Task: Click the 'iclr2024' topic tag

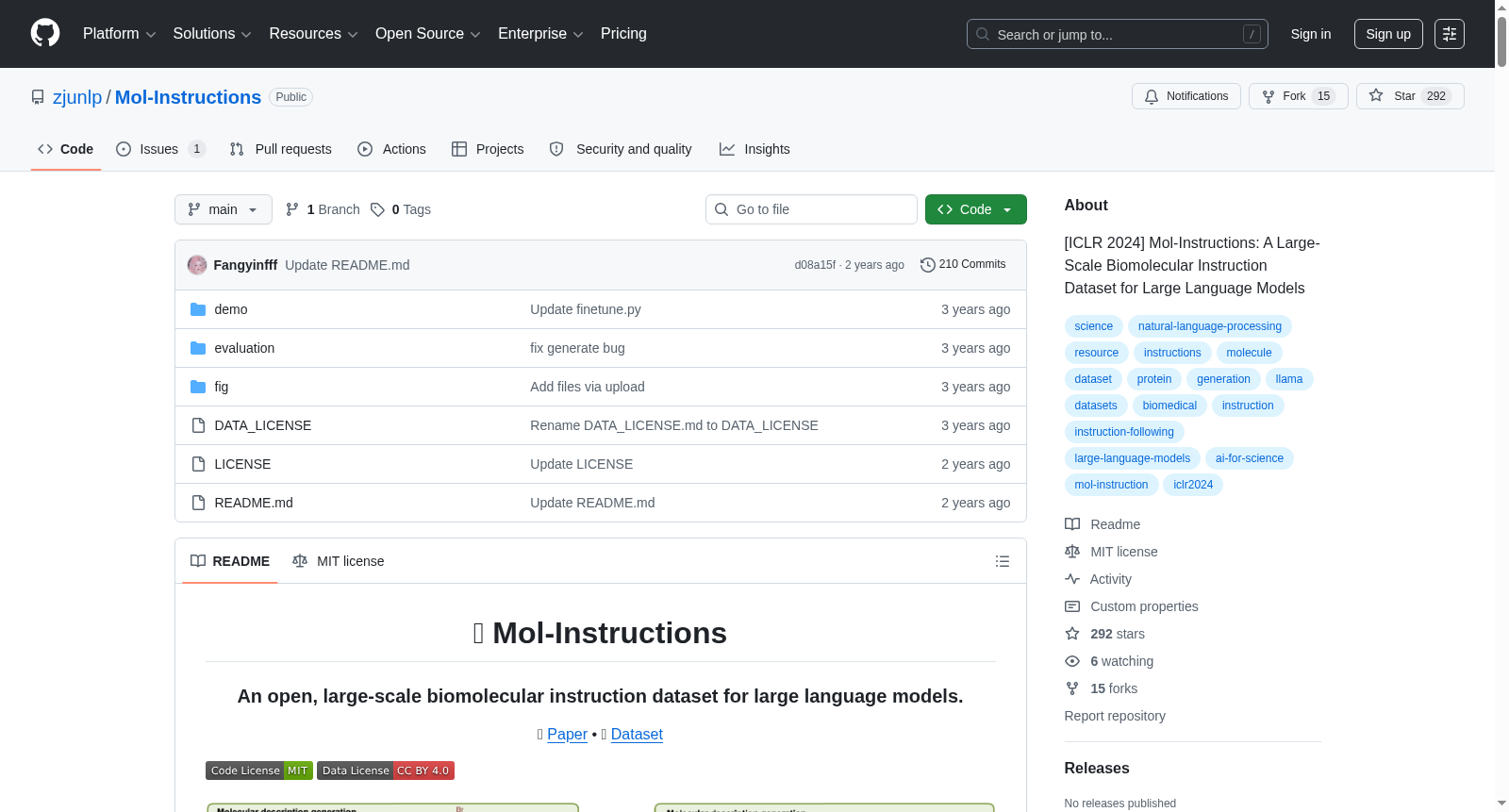Action: [x=1193, y=485]
